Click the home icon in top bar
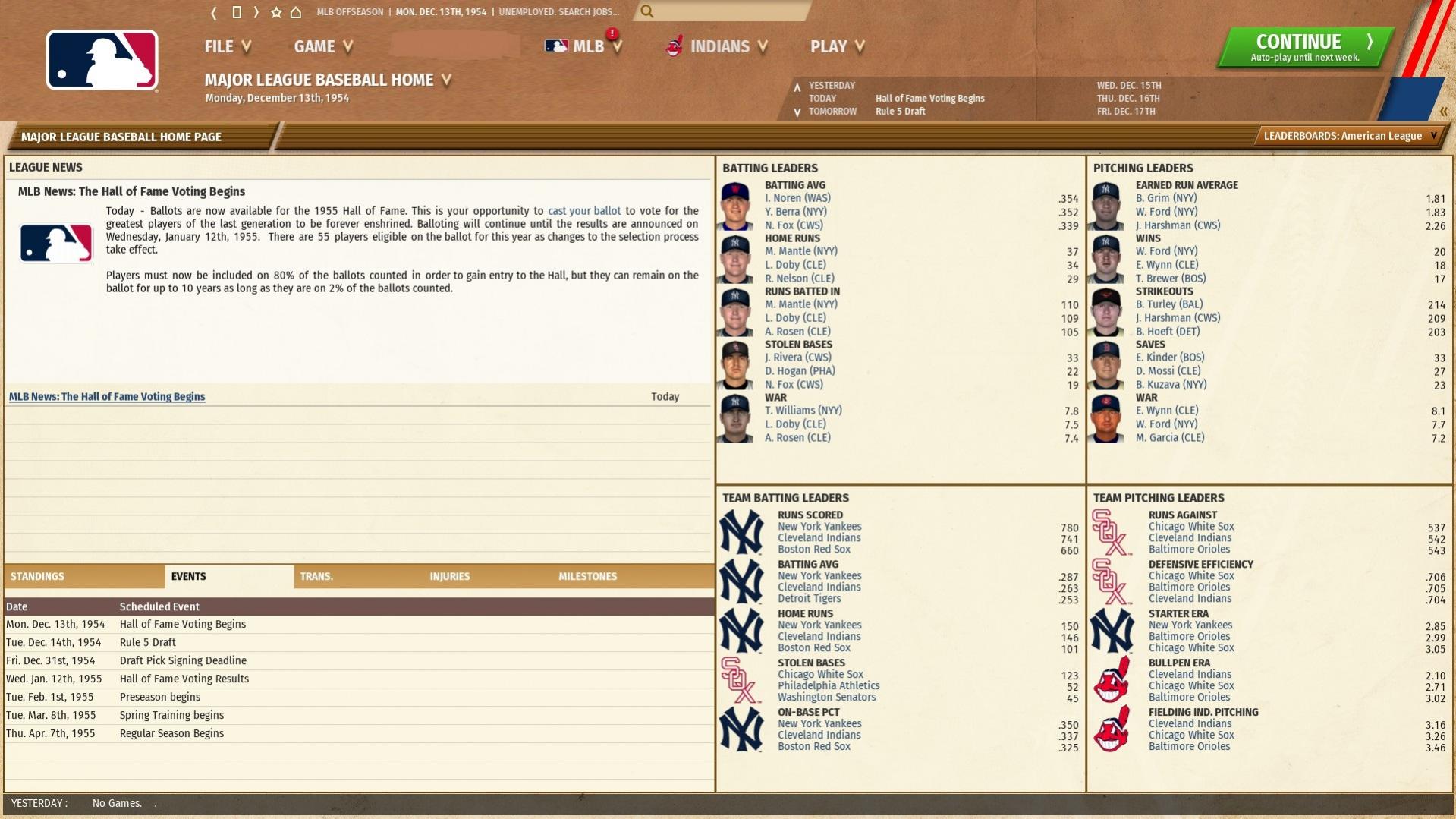The height and width of the screenshot is (819, 1456). coord(296,12)
